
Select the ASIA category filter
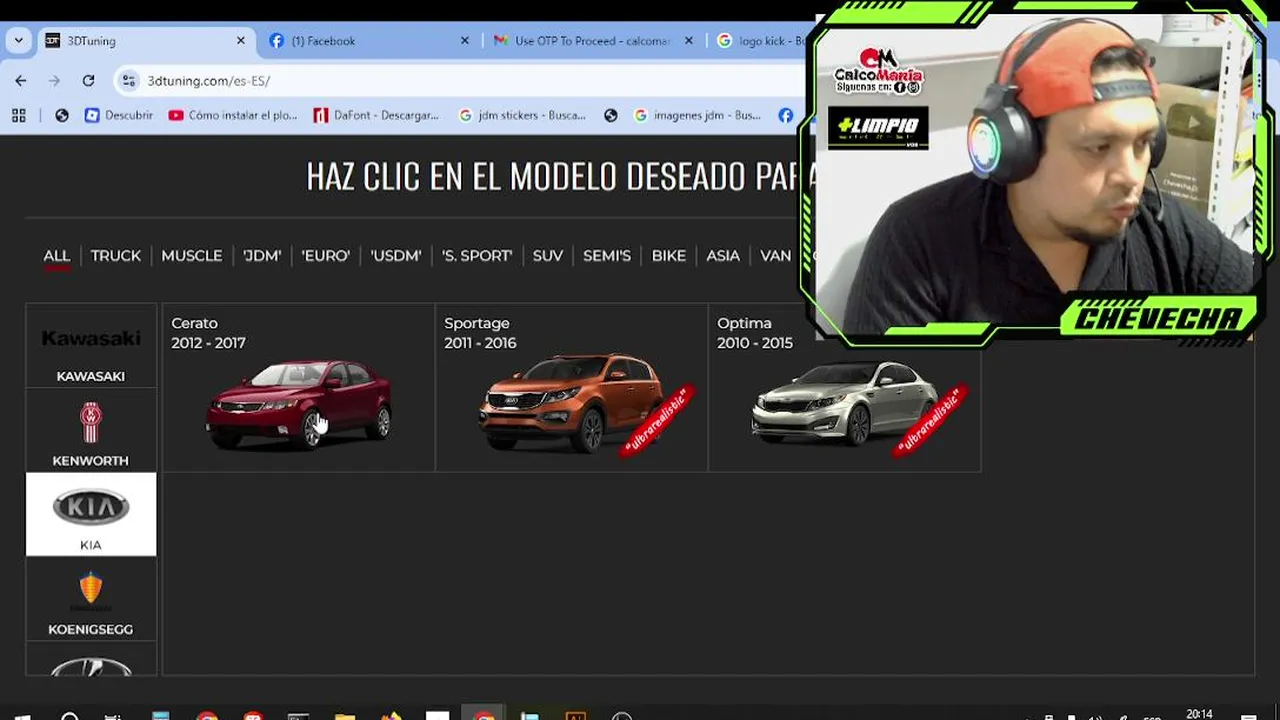[723, 256]
